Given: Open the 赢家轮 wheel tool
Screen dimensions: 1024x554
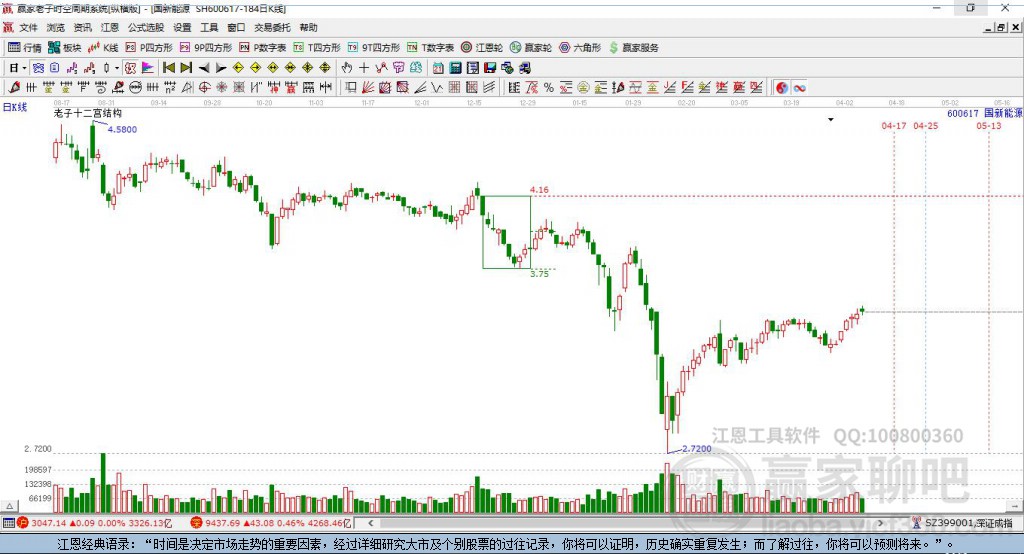Looking at the screenshot, I should tap(531, 48).
